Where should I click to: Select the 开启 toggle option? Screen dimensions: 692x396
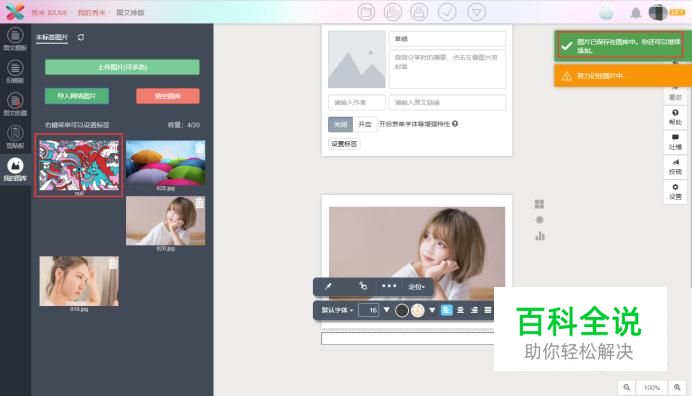(365, 124)
